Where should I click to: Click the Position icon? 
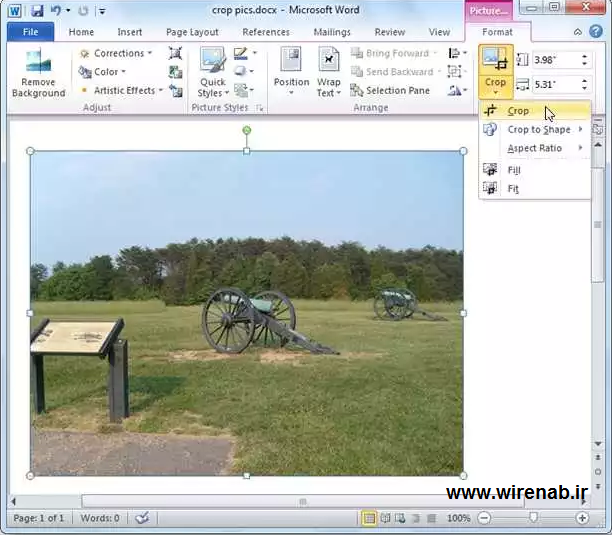click(x=291, y=70)
